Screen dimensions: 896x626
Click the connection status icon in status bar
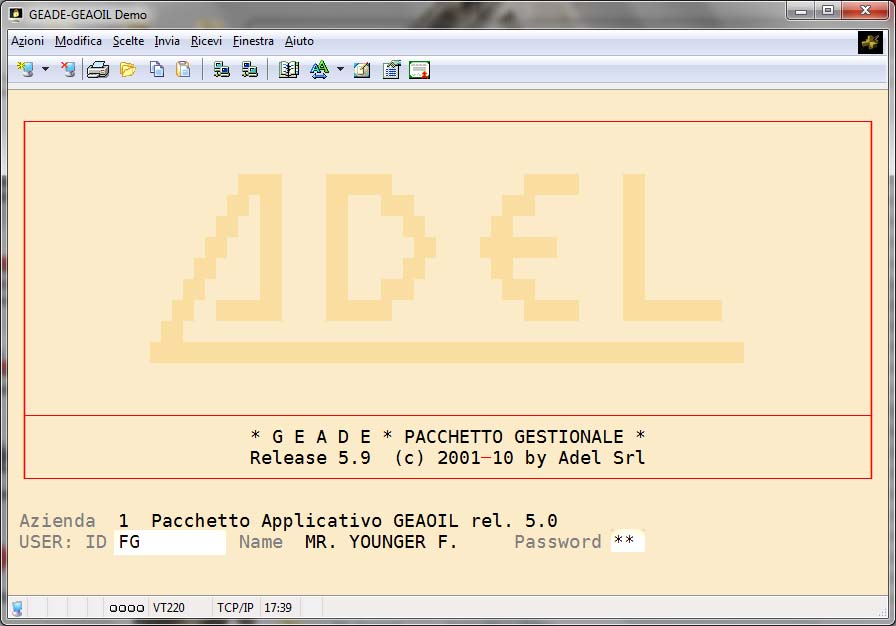(18, 608)
